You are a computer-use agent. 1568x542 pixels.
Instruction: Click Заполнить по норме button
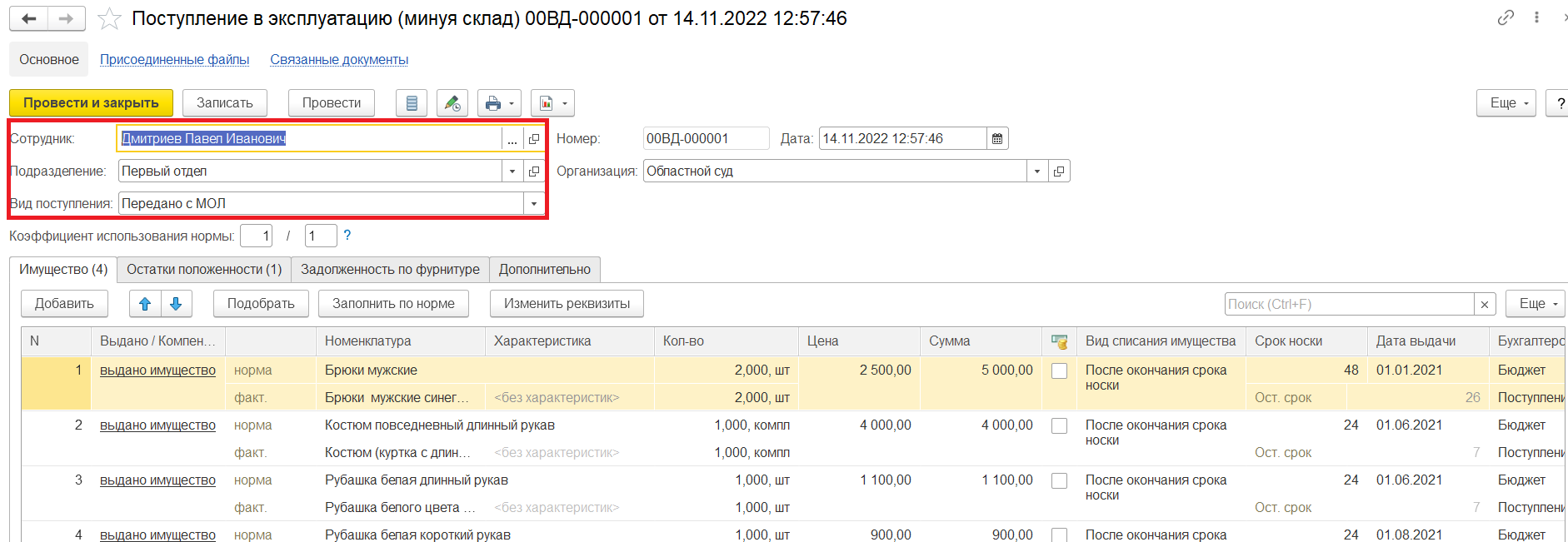(x=393, y=304)
